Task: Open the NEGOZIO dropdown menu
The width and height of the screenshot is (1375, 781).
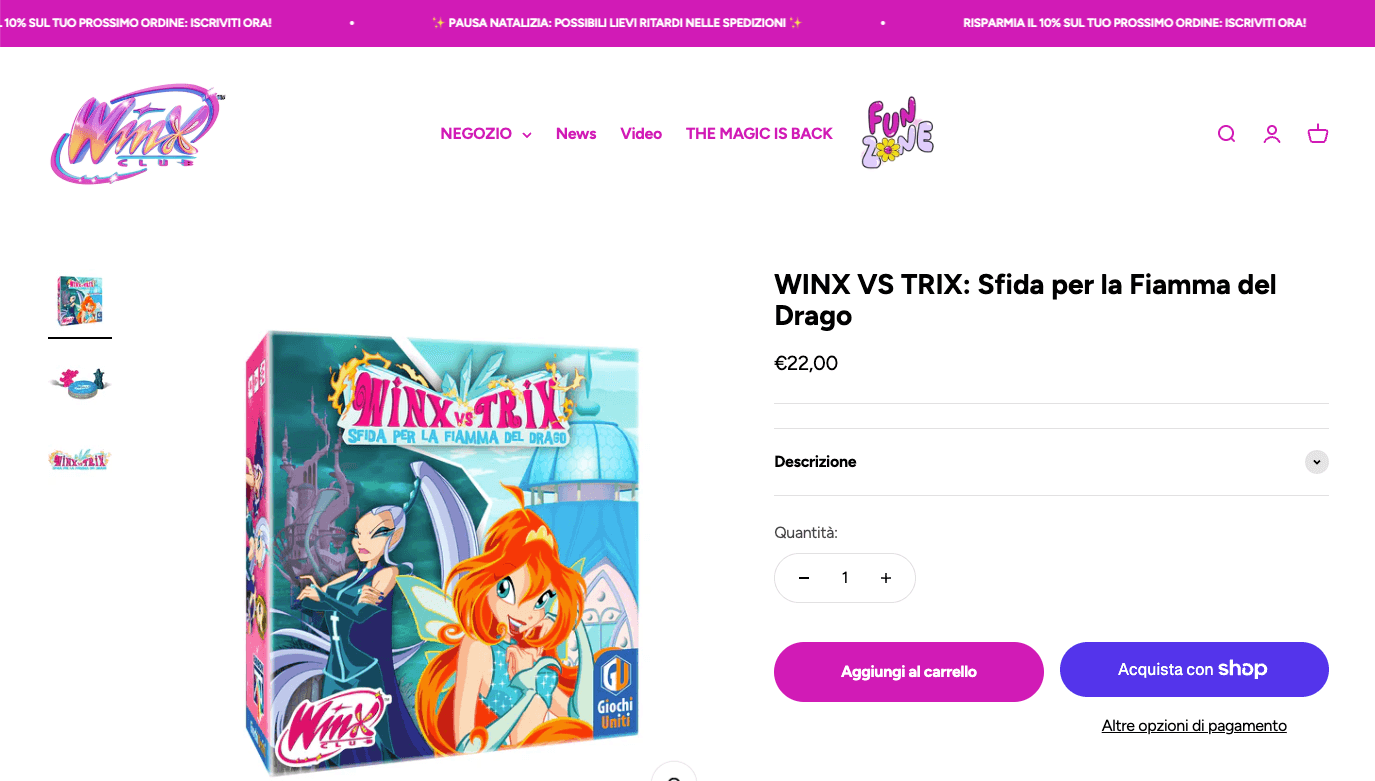Action: pos(486,134)
